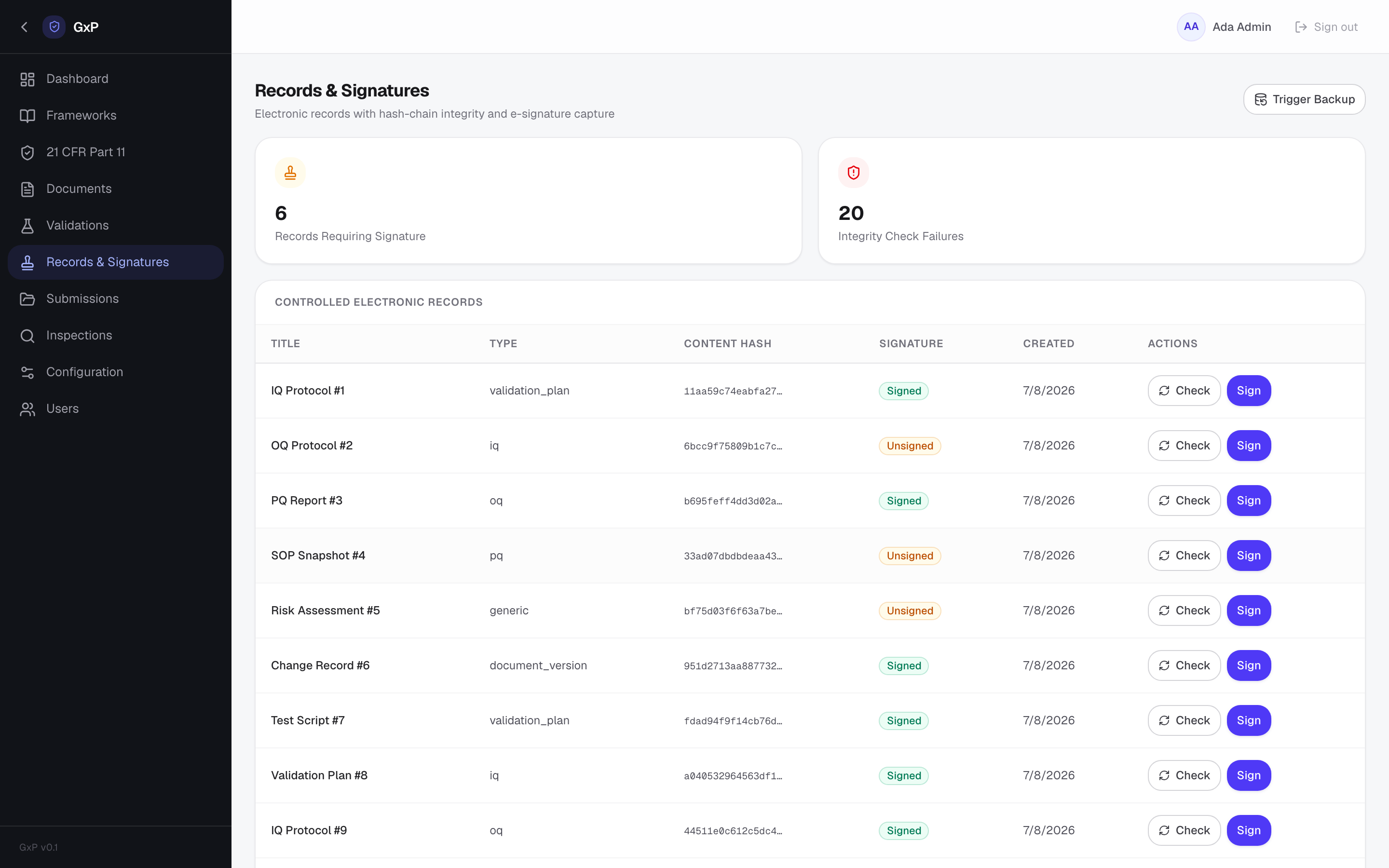
Task: Open Inspections in the sidebar
Action: pos(115,336)
